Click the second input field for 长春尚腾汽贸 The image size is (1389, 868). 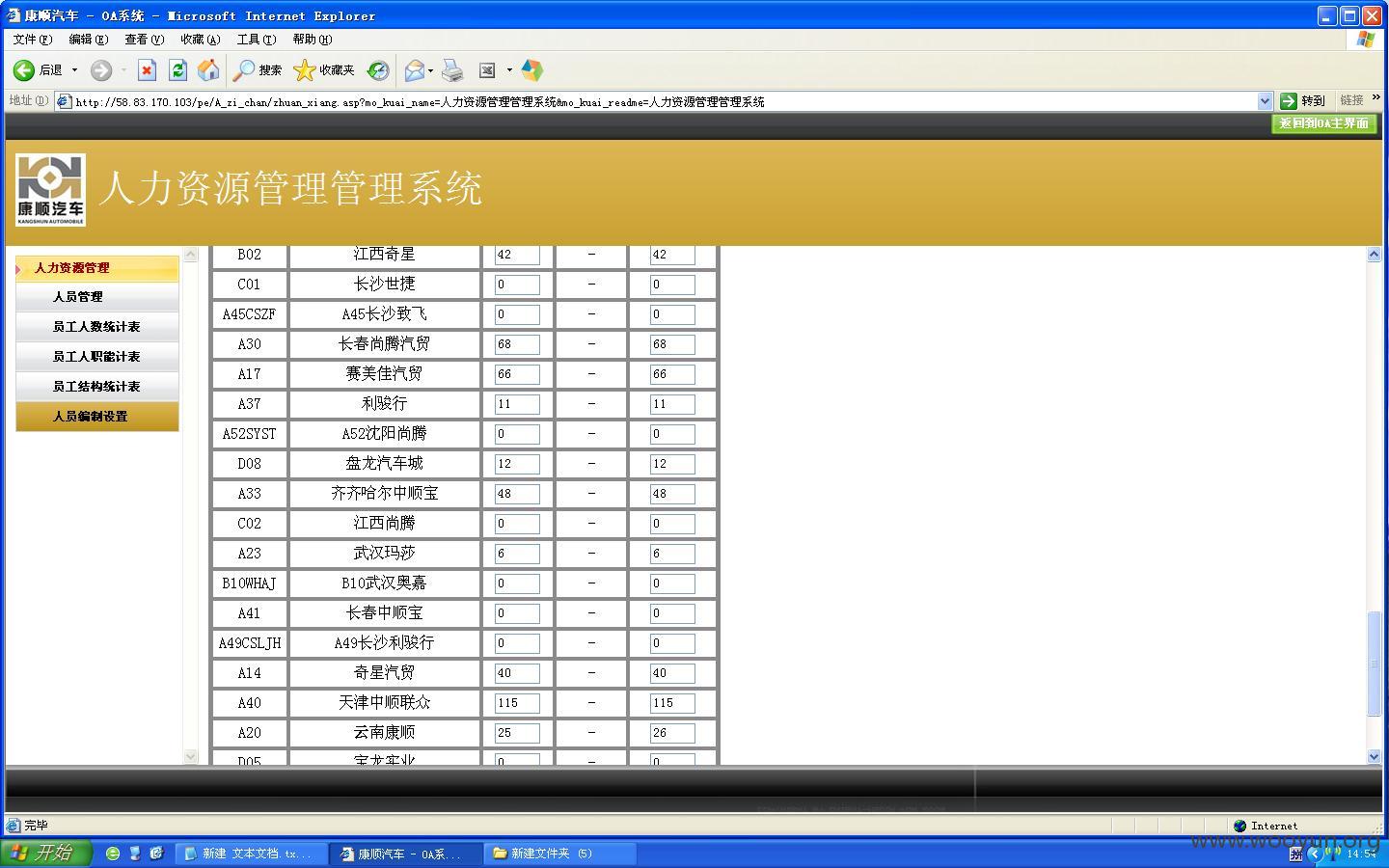[x=672, y=344]
